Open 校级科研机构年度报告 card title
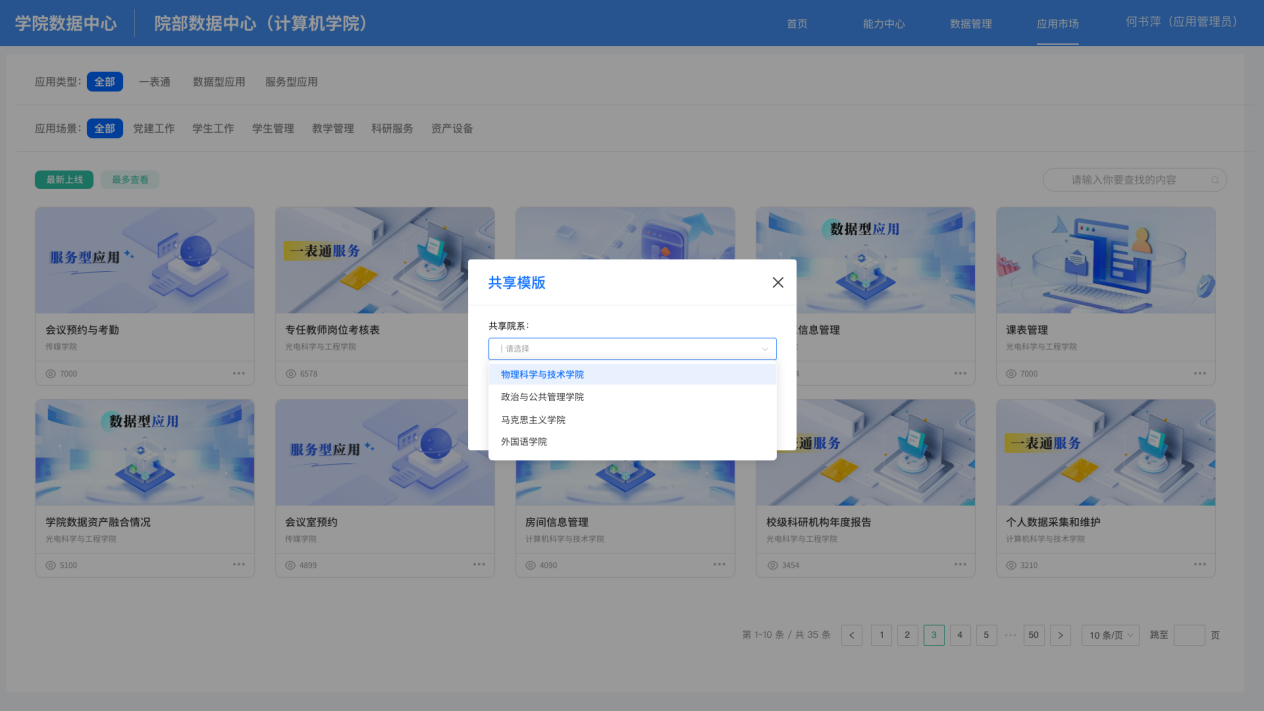This screenshot has height=711, width=1264. tap(819, 522)
